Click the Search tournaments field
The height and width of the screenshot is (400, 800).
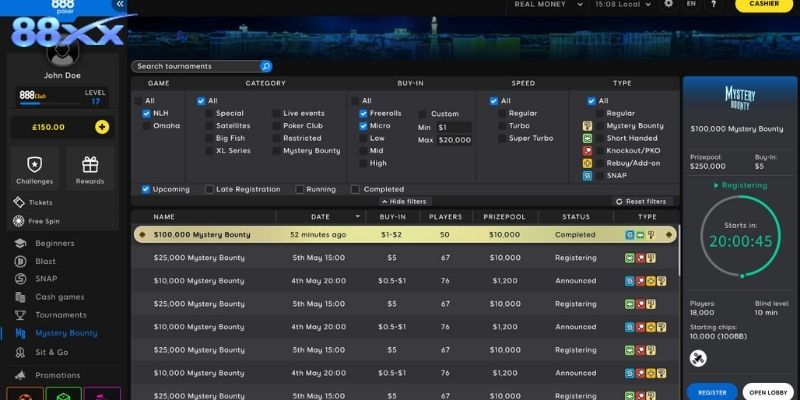[x=196, y=66]
